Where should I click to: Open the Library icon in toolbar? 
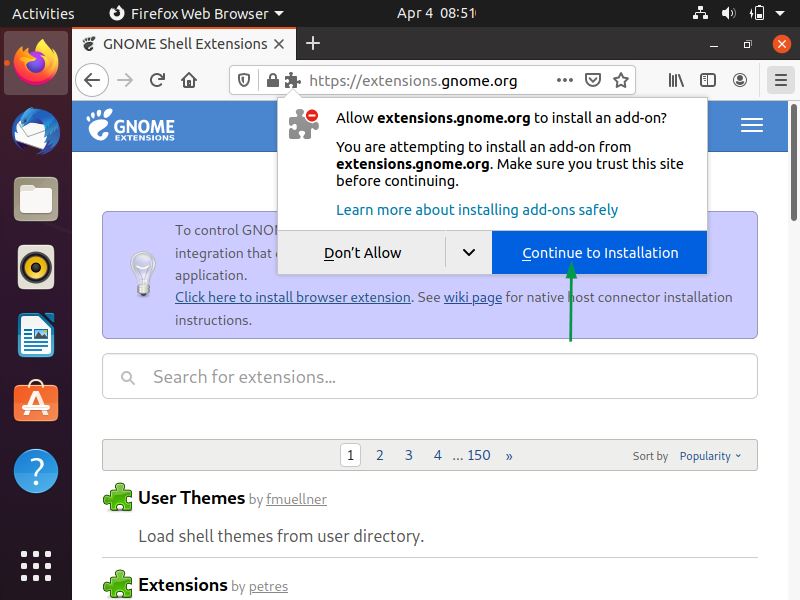click(676, 80)
